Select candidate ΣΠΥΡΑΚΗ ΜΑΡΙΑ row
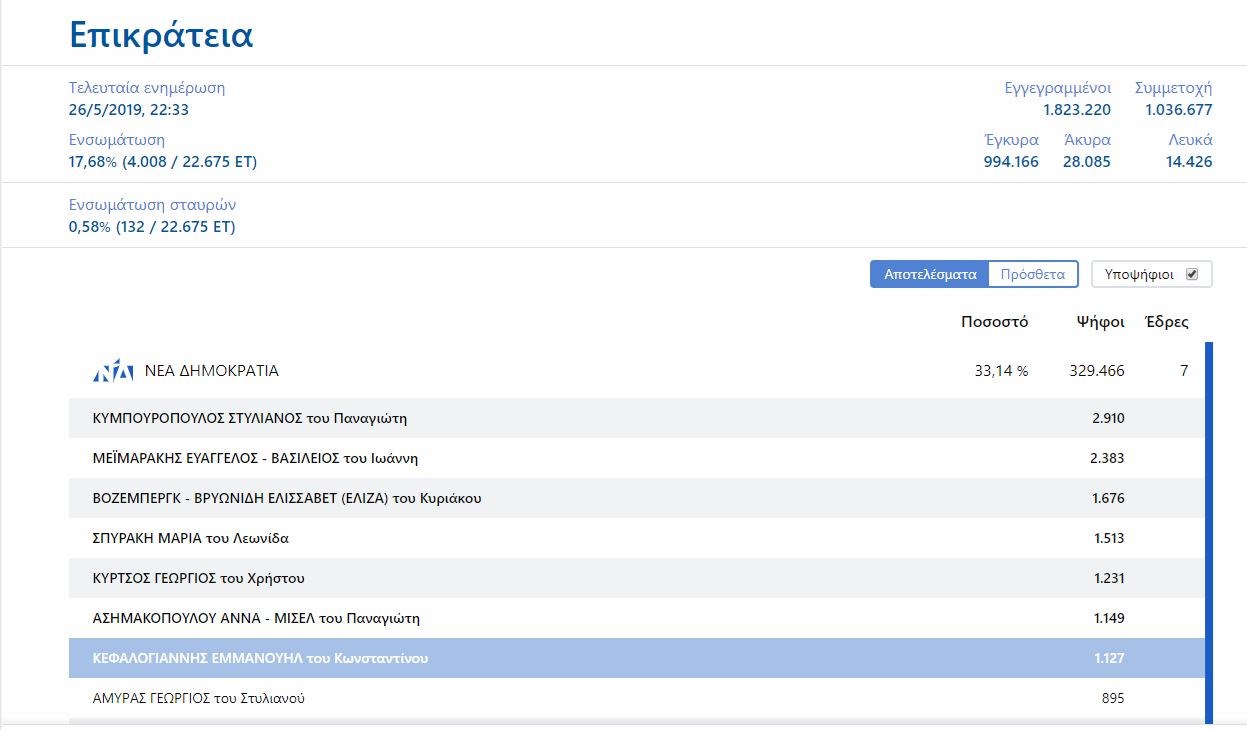1247x730 pixels. click(190, 538)
